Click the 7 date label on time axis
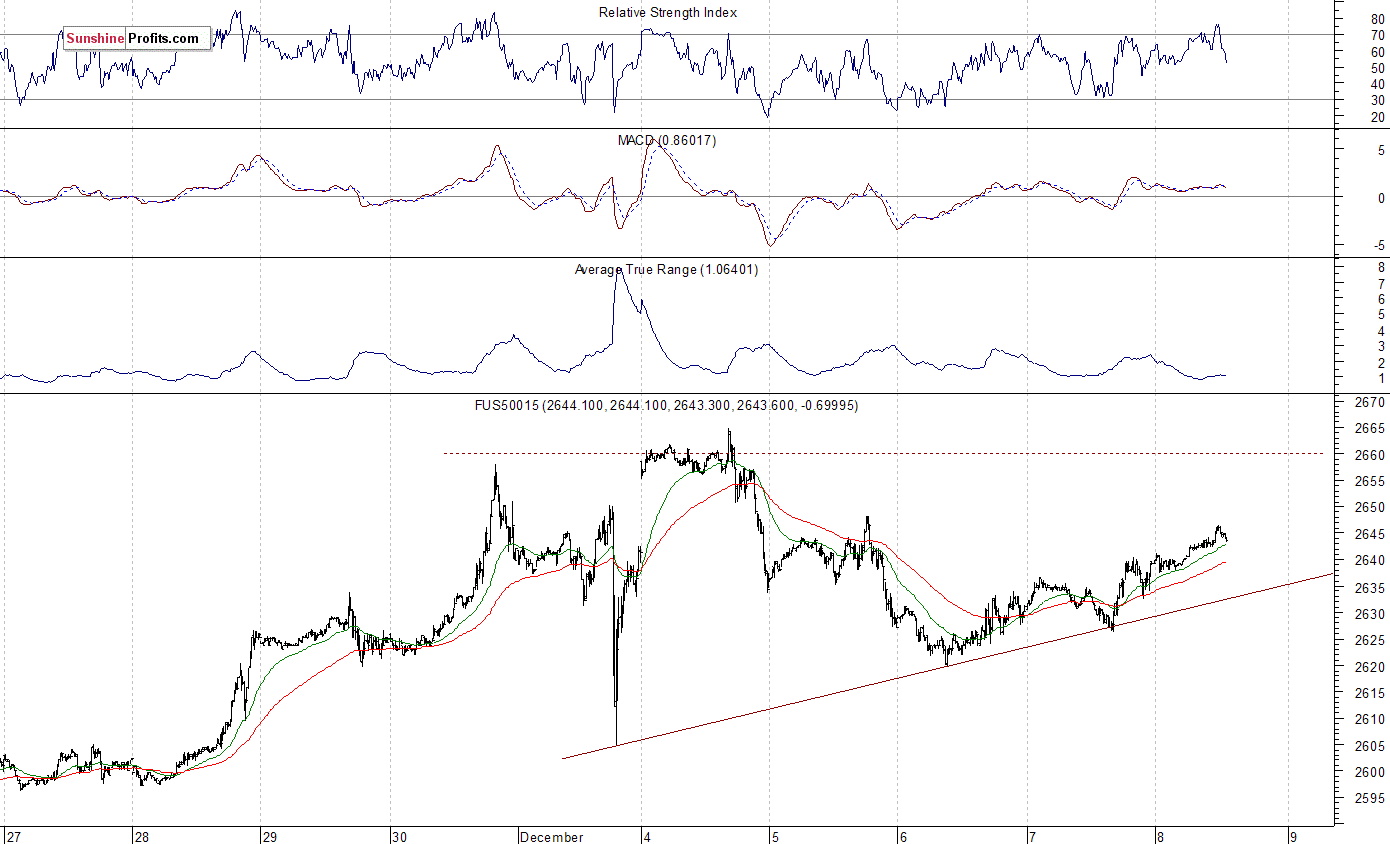Viewport: 1390px width, 844px height. 1031,836
